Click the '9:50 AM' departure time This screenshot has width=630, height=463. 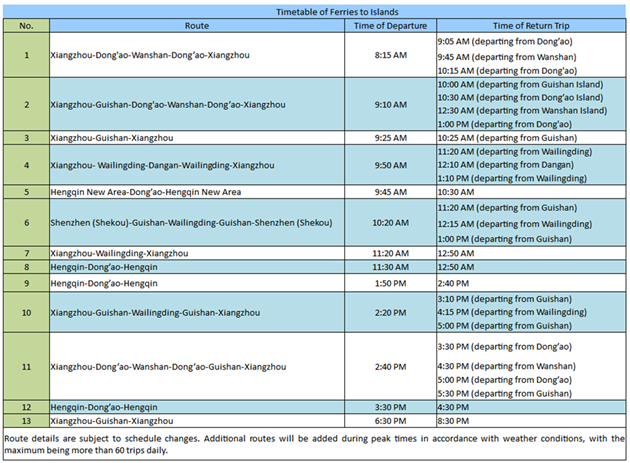[x=391, y=165]
